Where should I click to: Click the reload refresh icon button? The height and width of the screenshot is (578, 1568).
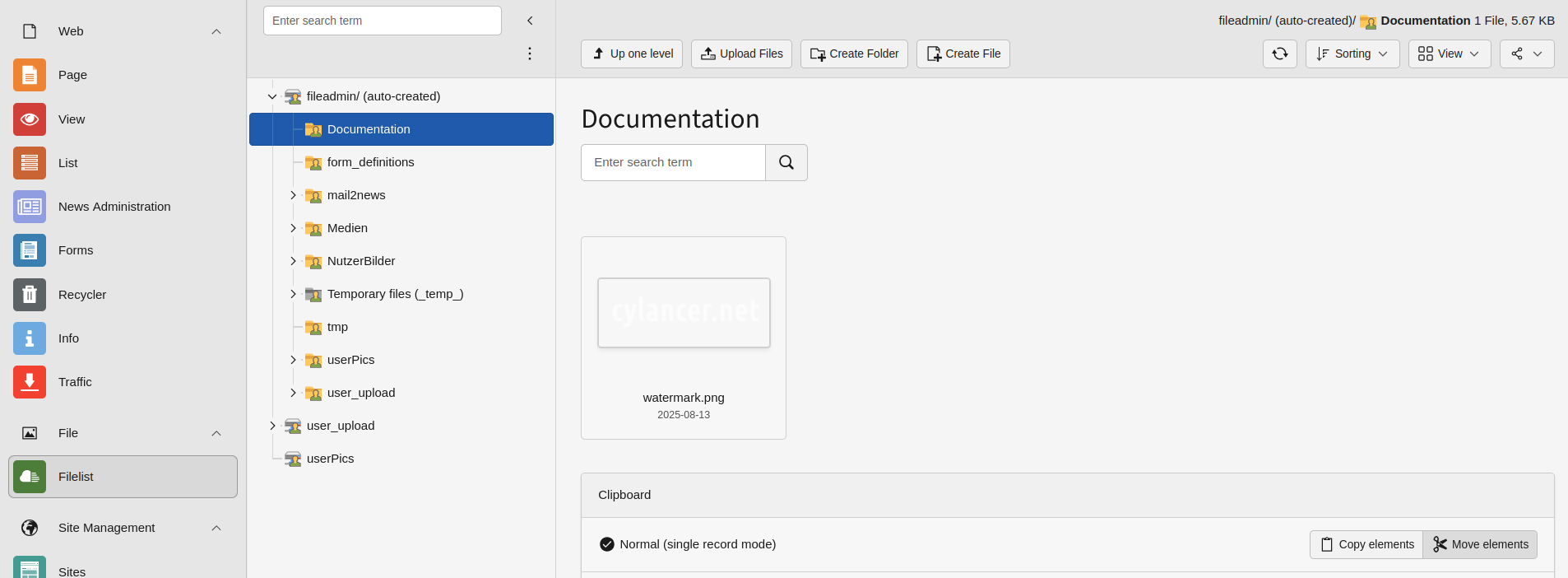pyautogui.click(x=1279, y=54)
